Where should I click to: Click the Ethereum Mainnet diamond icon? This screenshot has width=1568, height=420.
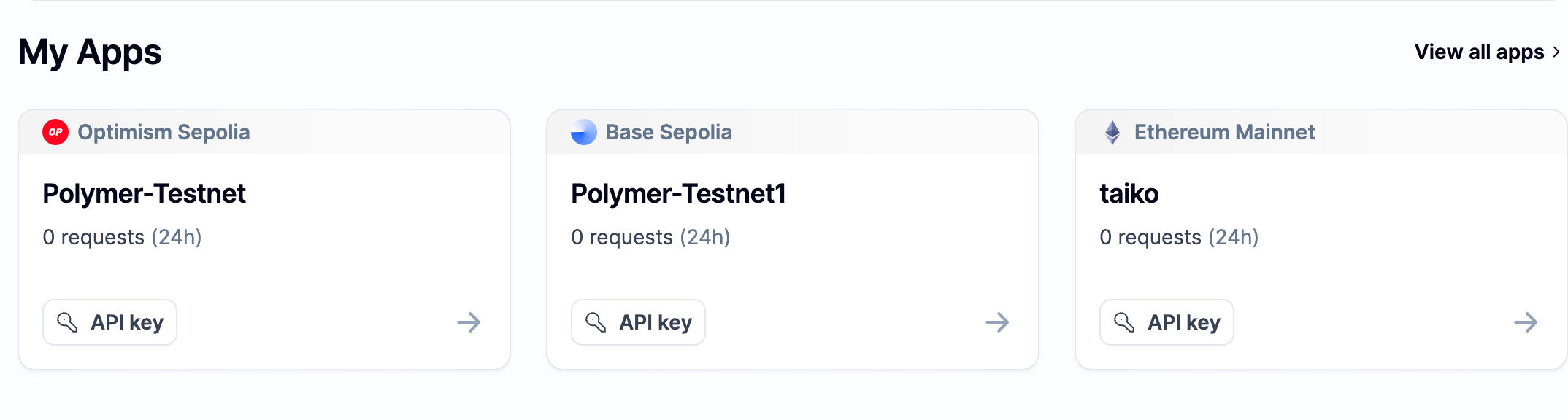coord(1112,132)
